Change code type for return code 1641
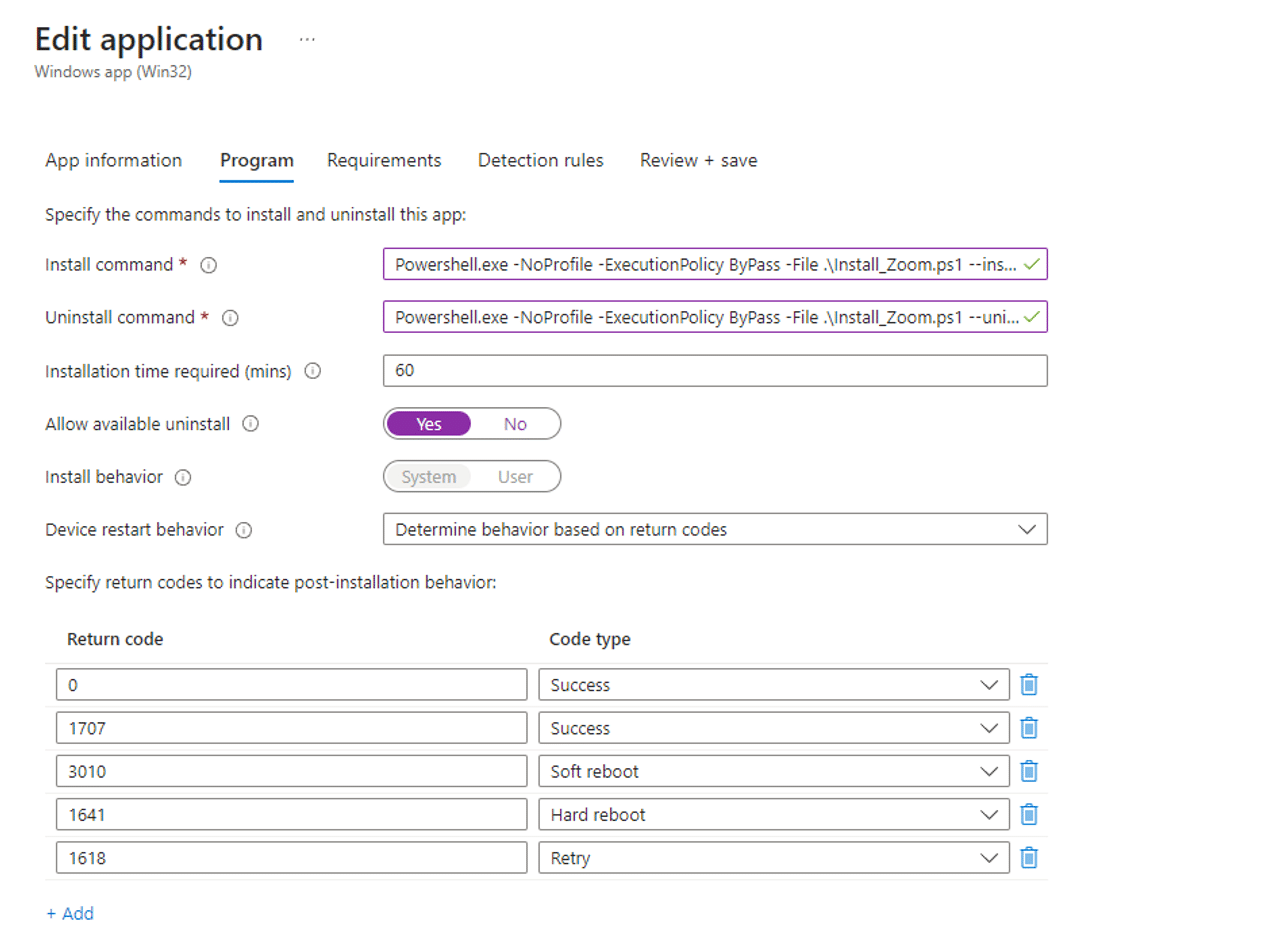The image size is (1284, 951). pyautogui.click(x=989, y=814)
